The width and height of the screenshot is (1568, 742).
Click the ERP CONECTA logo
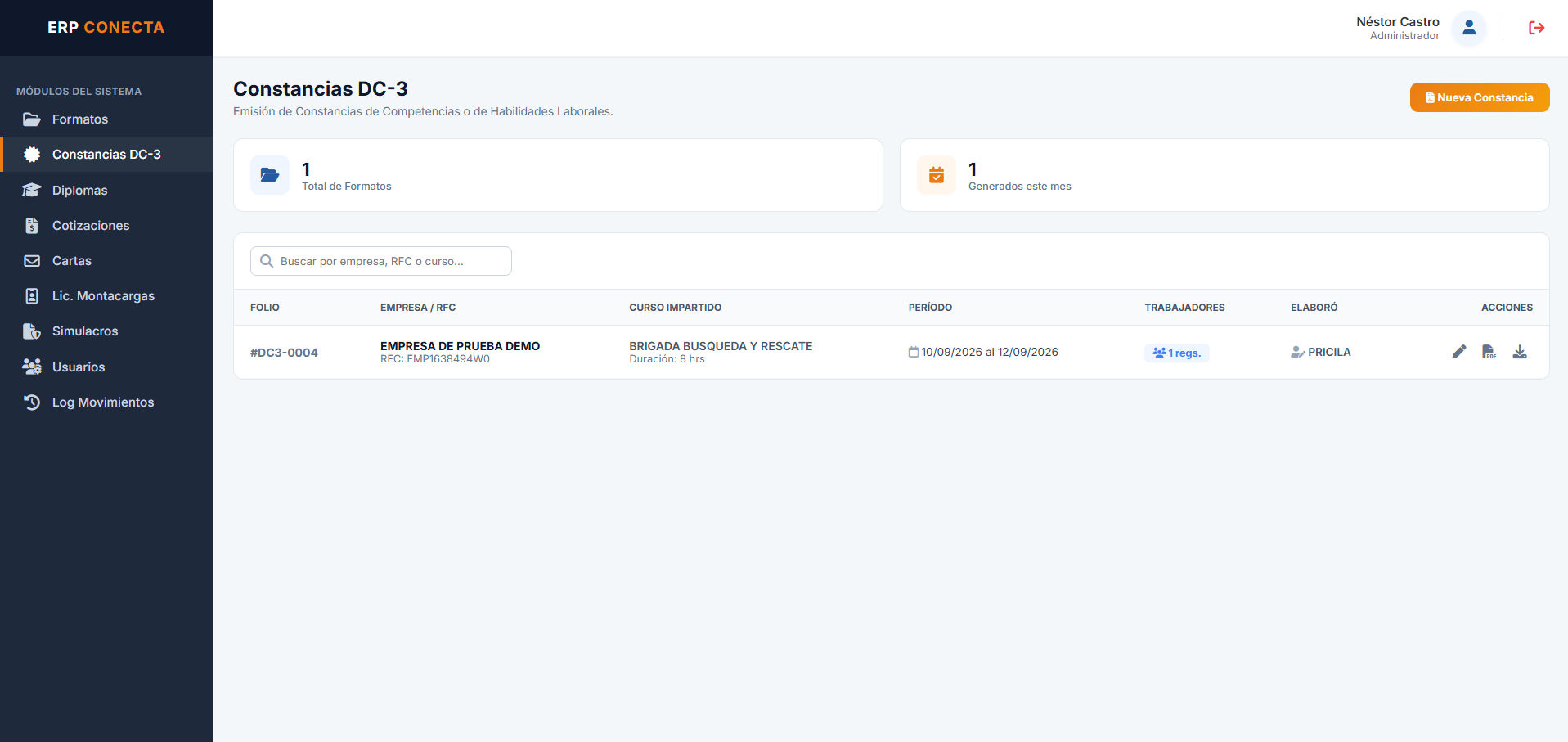click(x=106, y=27)
